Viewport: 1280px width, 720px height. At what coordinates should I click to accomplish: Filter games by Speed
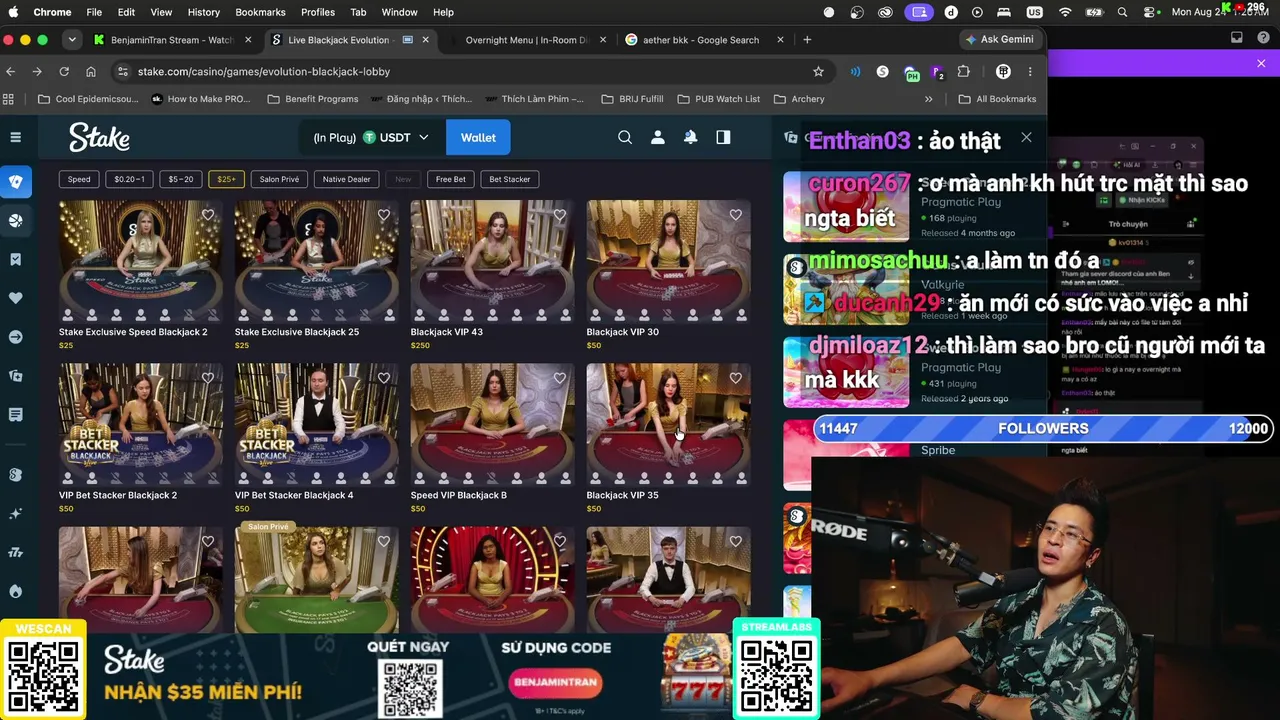(79, 179)
